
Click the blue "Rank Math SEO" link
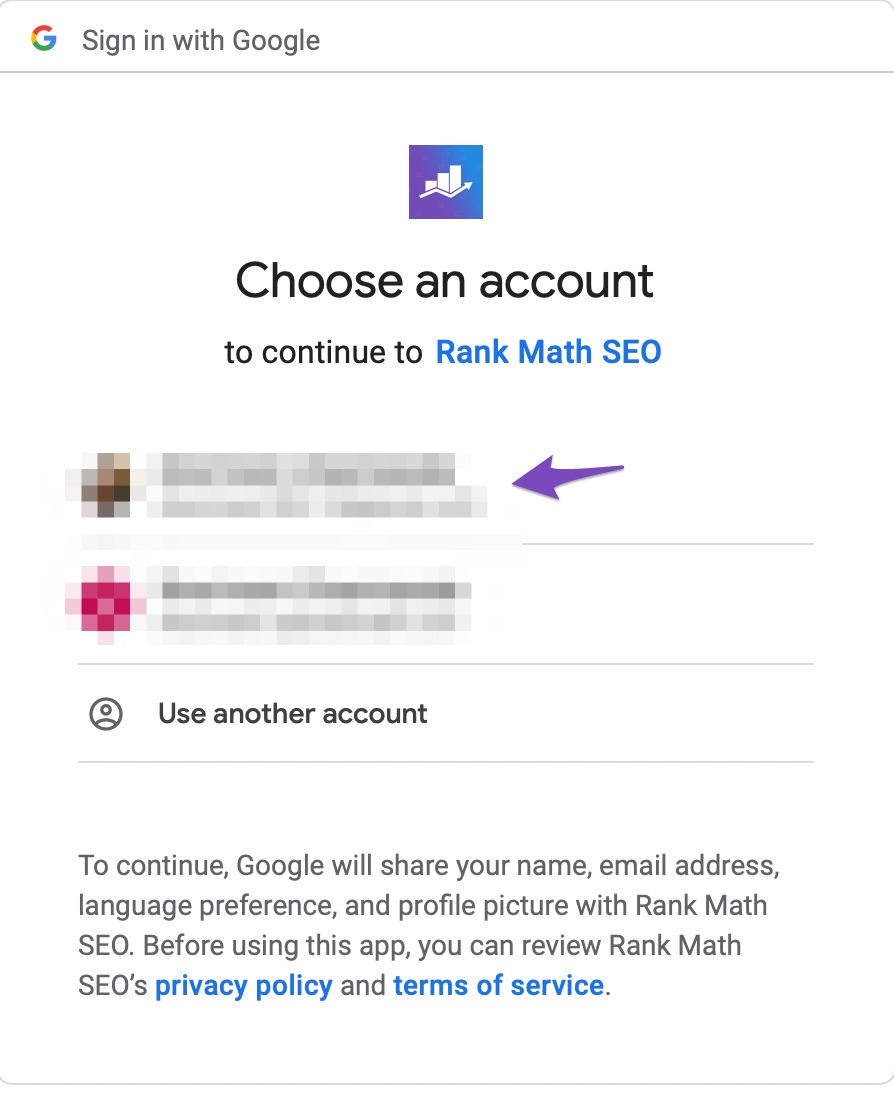tap(548, 352)
